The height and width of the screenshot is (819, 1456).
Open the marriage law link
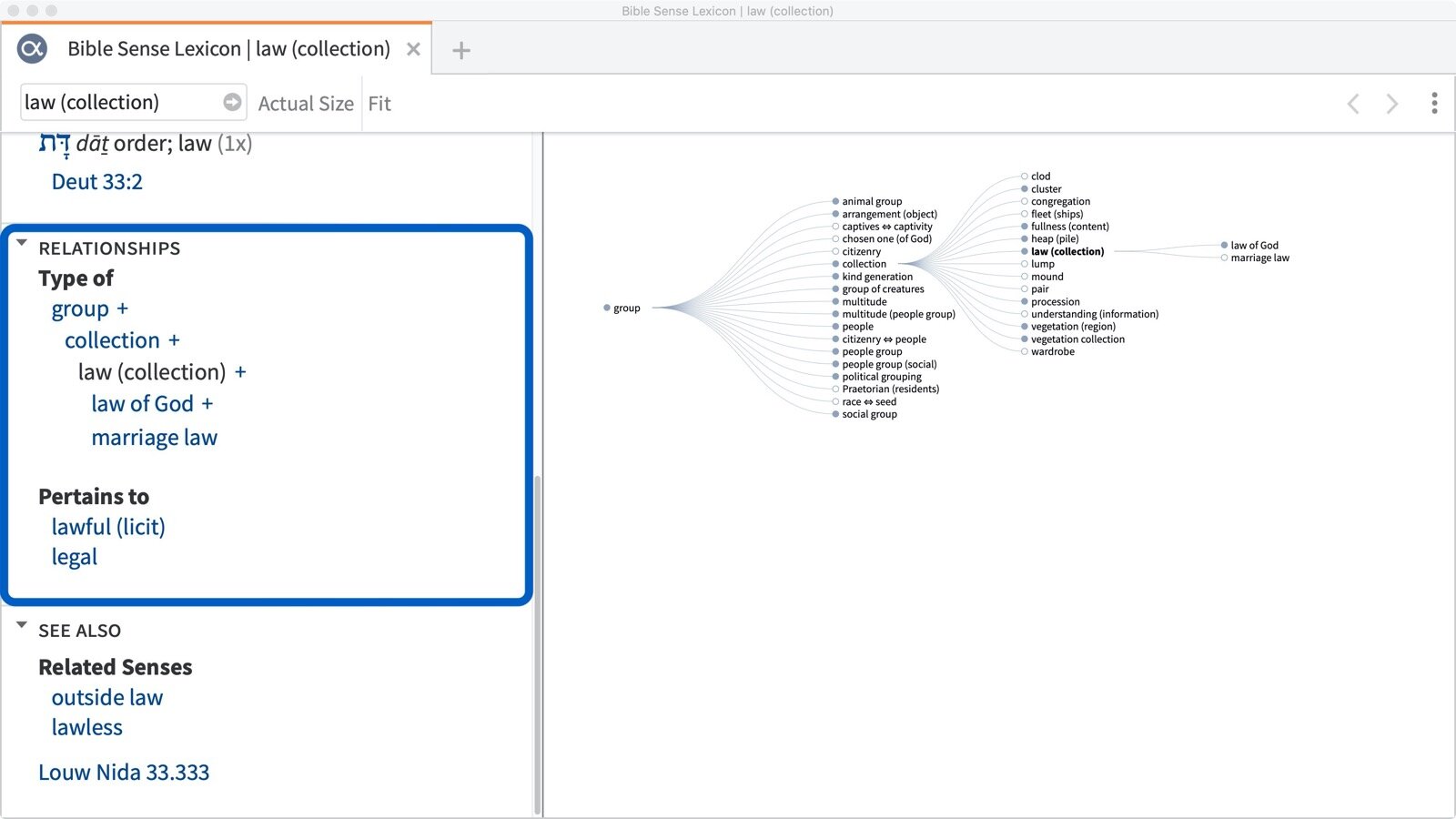click(154, 438)
